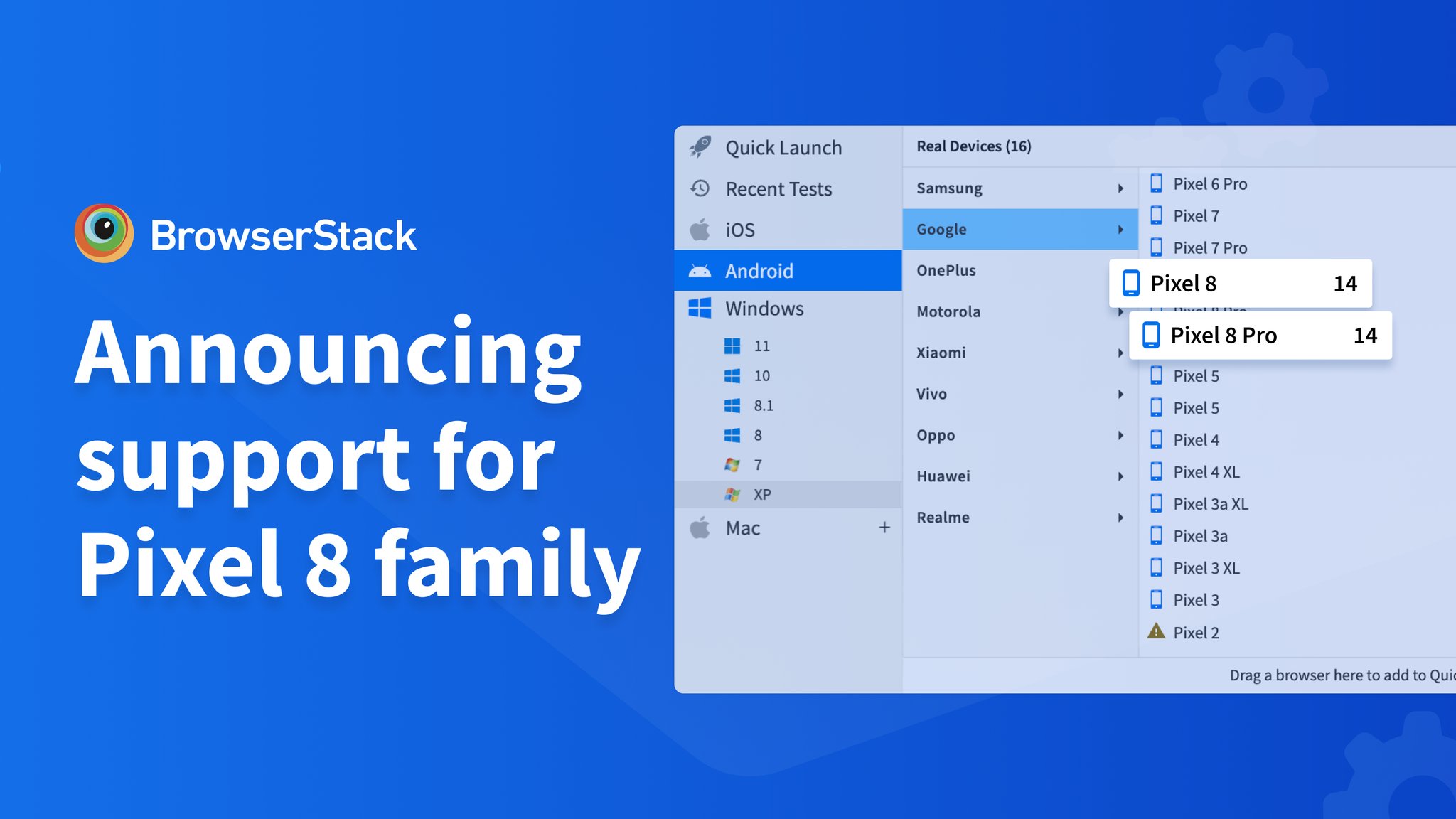Image resolution: width=1456 pixels, height=819 pixels.
Task: Click the BrowserStack wordmark text
Action: coord(283,235)
